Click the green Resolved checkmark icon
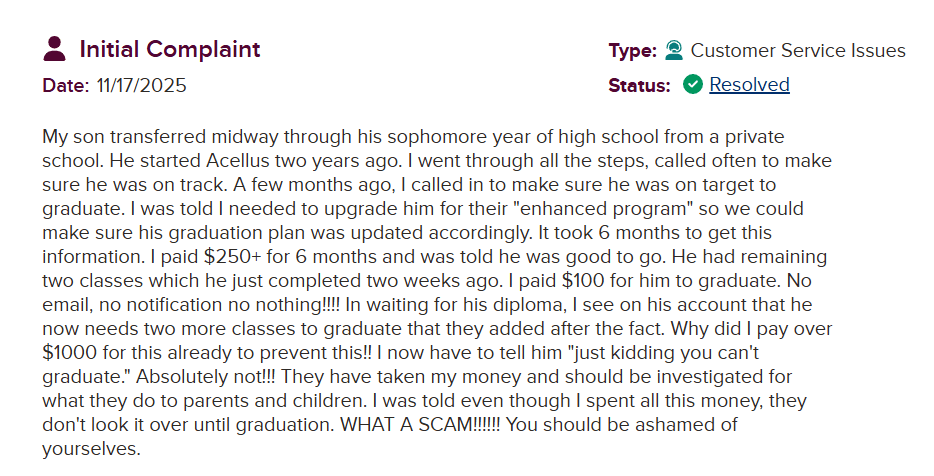This screenshot has height=476, width=934. pos(692,84)
